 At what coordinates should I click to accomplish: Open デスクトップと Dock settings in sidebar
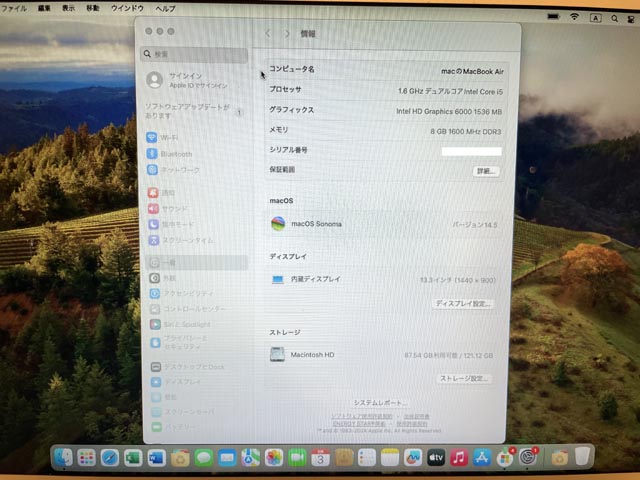pos(192,367)
